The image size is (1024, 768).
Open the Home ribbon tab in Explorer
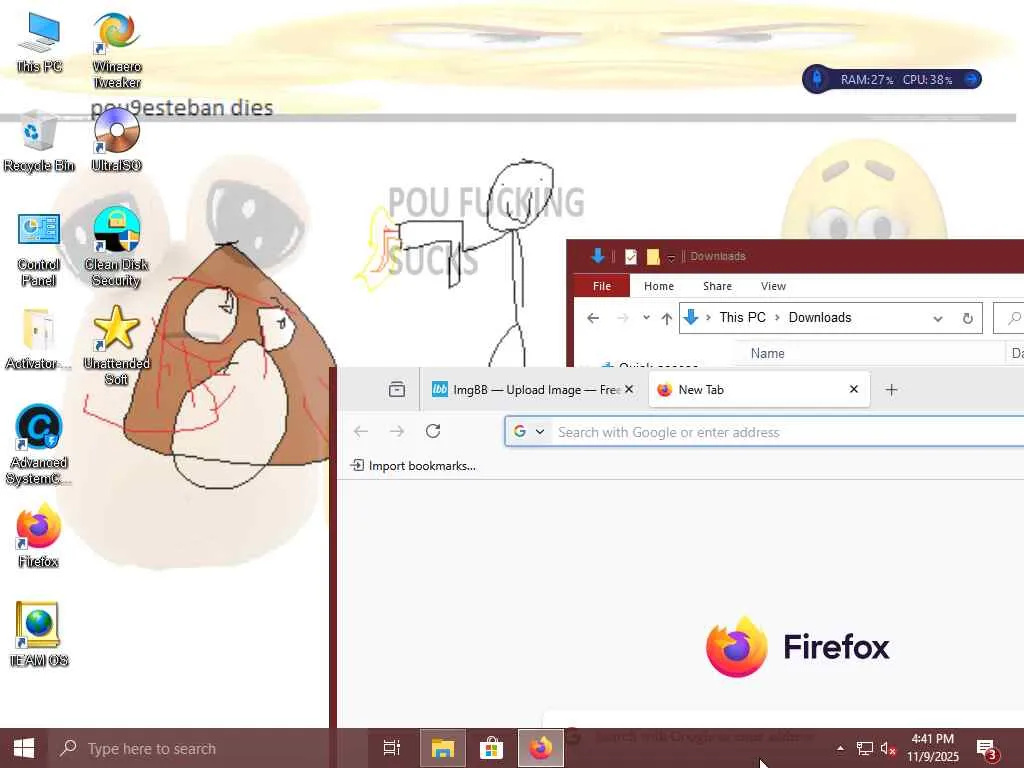tap(658, 286)
